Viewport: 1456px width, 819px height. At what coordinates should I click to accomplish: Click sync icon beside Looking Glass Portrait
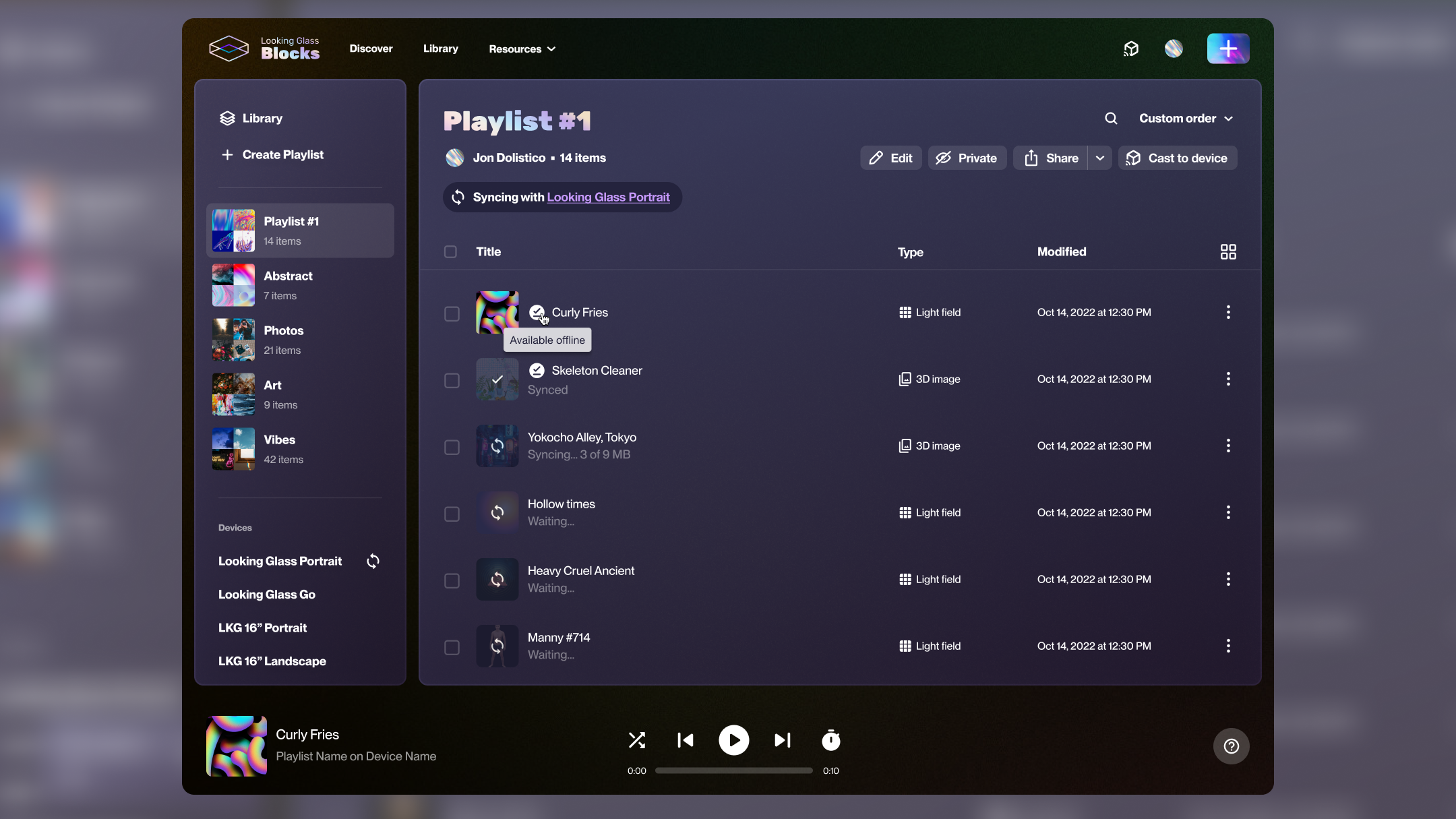[x=373, y=562]
